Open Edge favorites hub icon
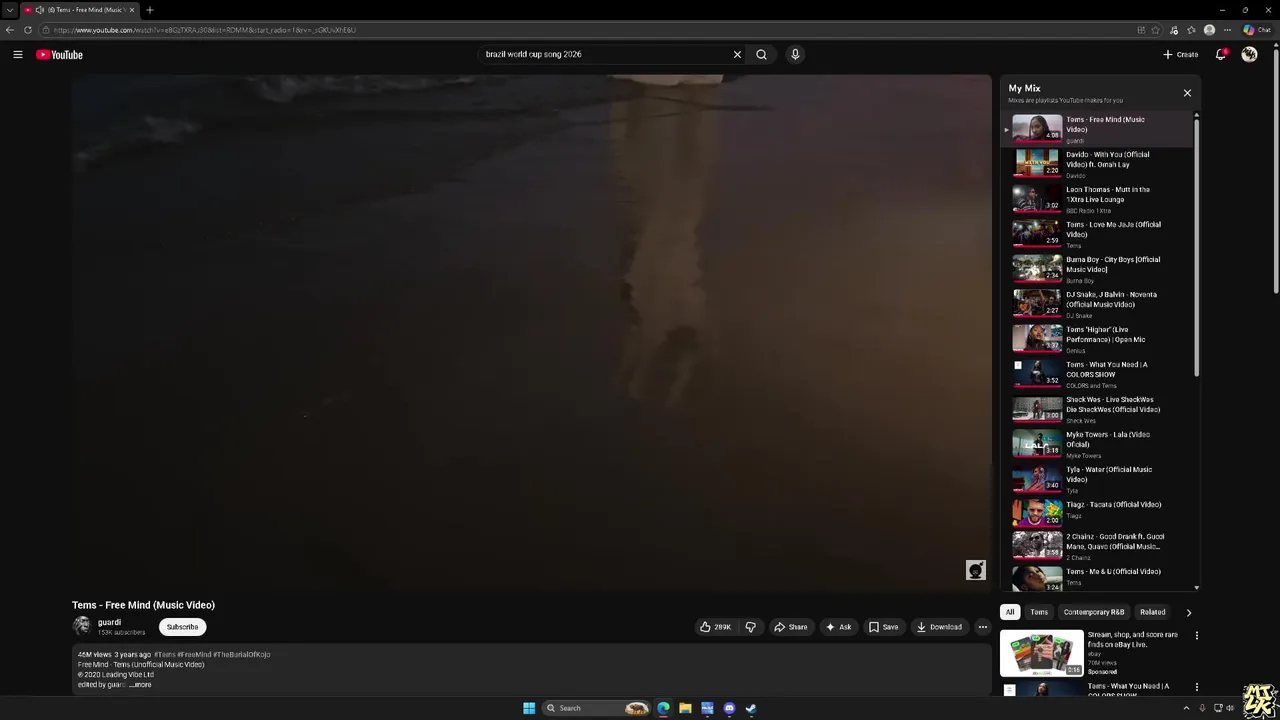Screen dimensions: 1280x720 [x=1191, y=30]
